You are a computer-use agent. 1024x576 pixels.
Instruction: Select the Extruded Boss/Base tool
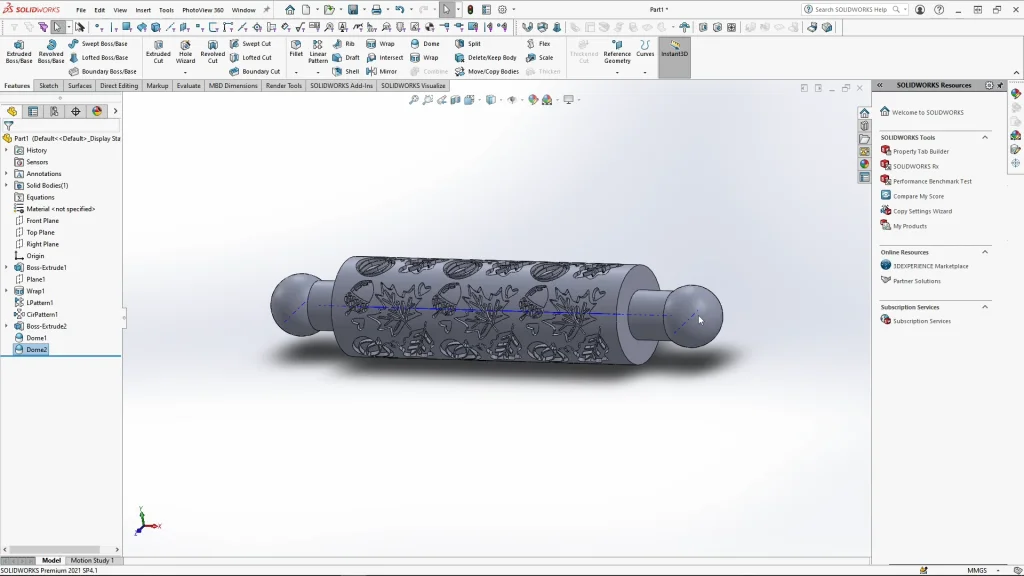pos(19,51)
